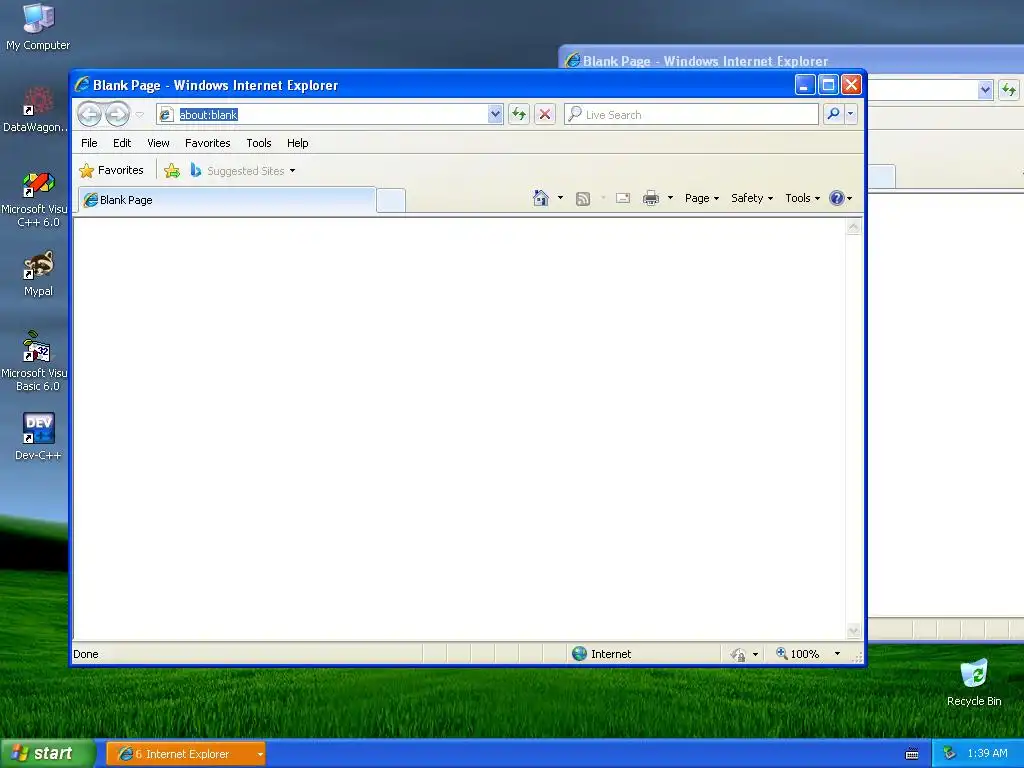Click the about:blank address field

323,114
